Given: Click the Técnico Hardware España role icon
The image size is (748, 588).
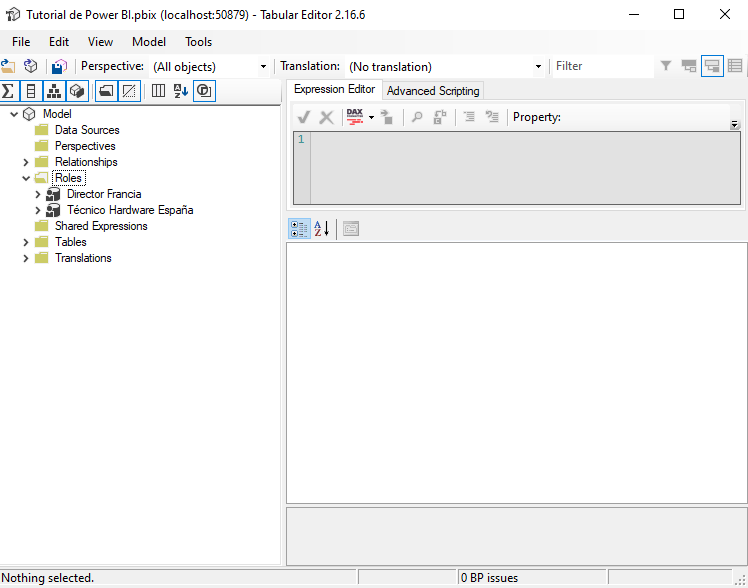Looking at the screenshot, I should pos(53,210).
